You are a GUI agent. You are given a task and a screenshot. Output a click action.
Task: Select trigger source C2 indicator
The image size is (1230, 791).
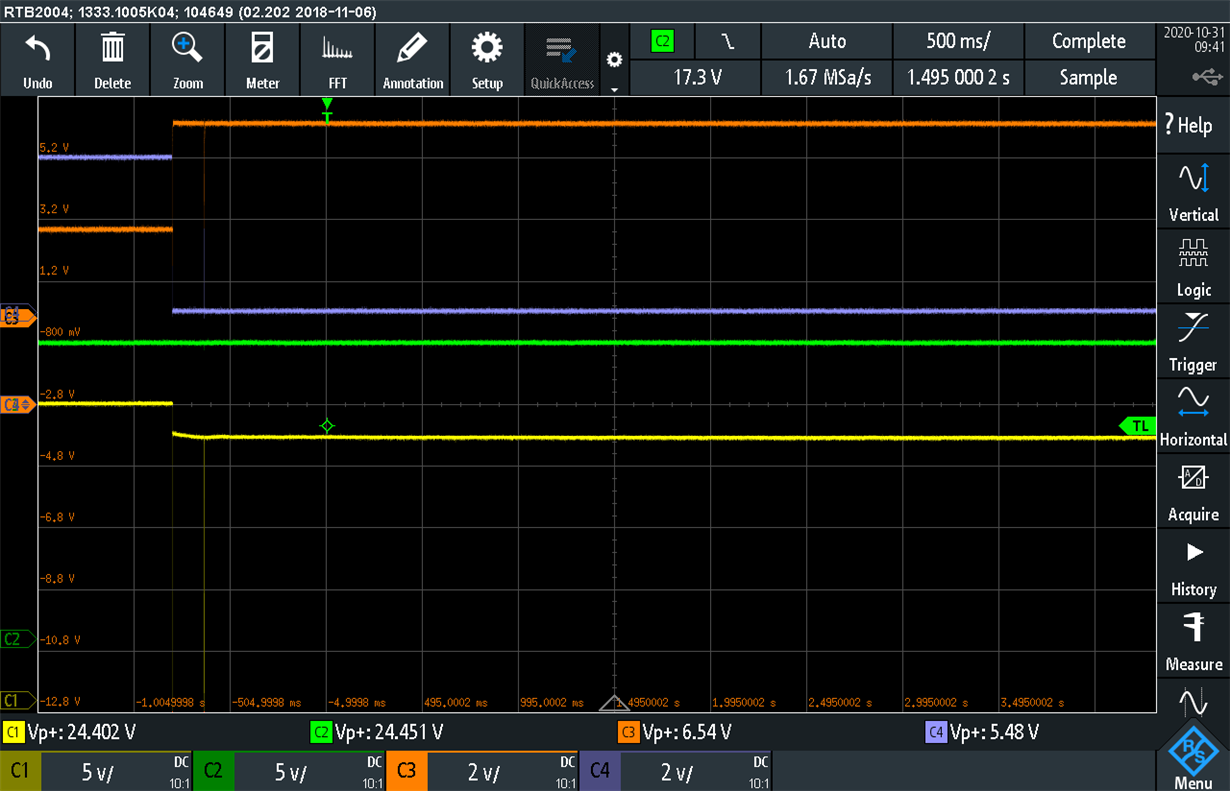click(x=662, y=41)
